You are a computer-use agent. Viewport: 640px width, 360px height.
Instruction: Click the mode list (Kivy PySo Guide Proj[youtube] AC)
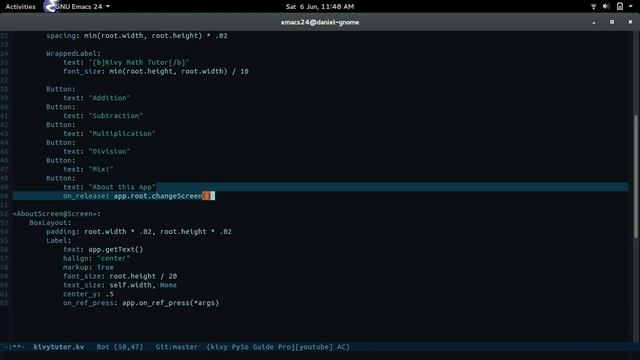click(x=278, y=347)
